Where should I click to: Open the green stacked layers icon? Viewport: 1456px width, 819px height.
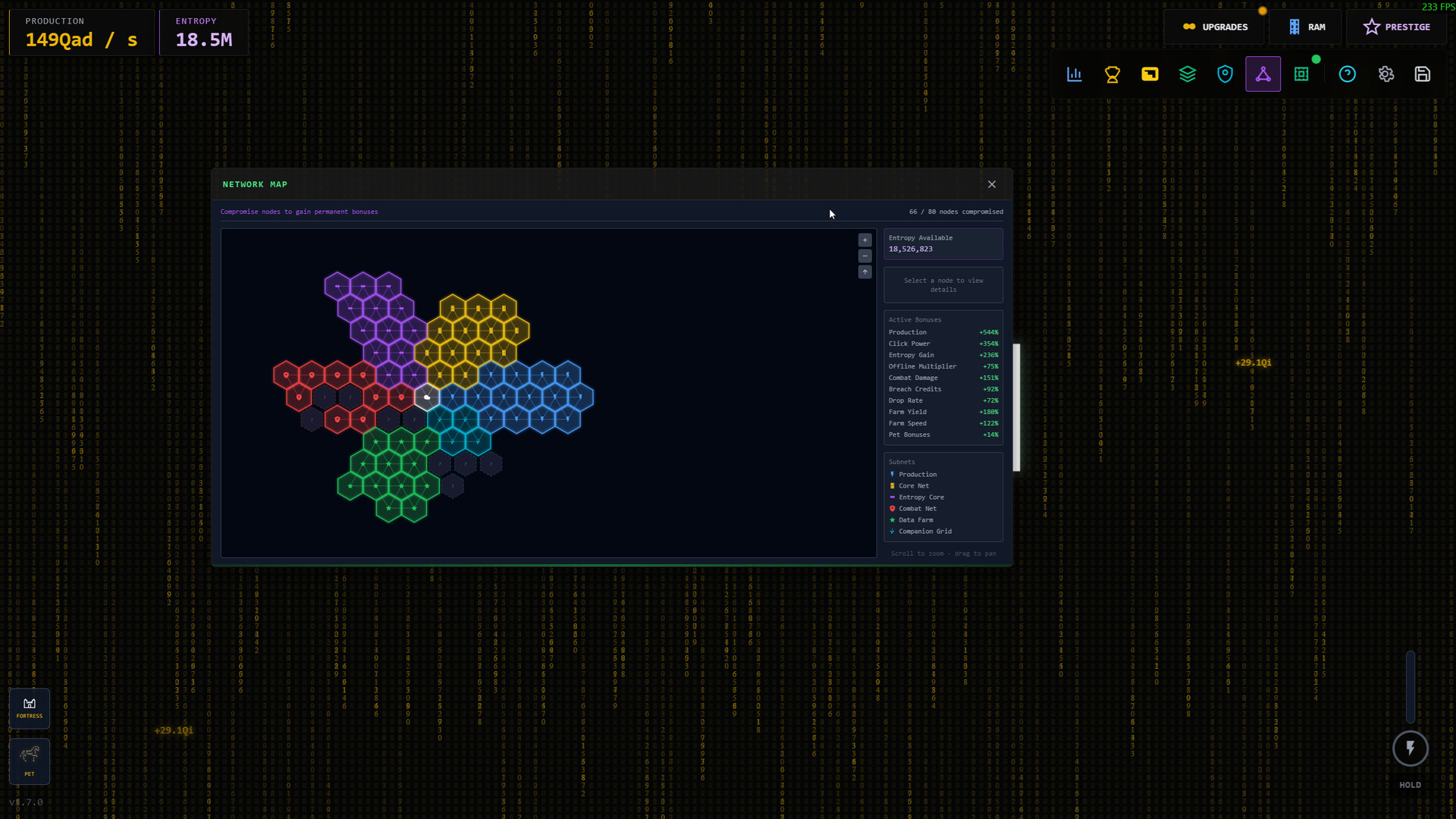(x=1188, y=74)
